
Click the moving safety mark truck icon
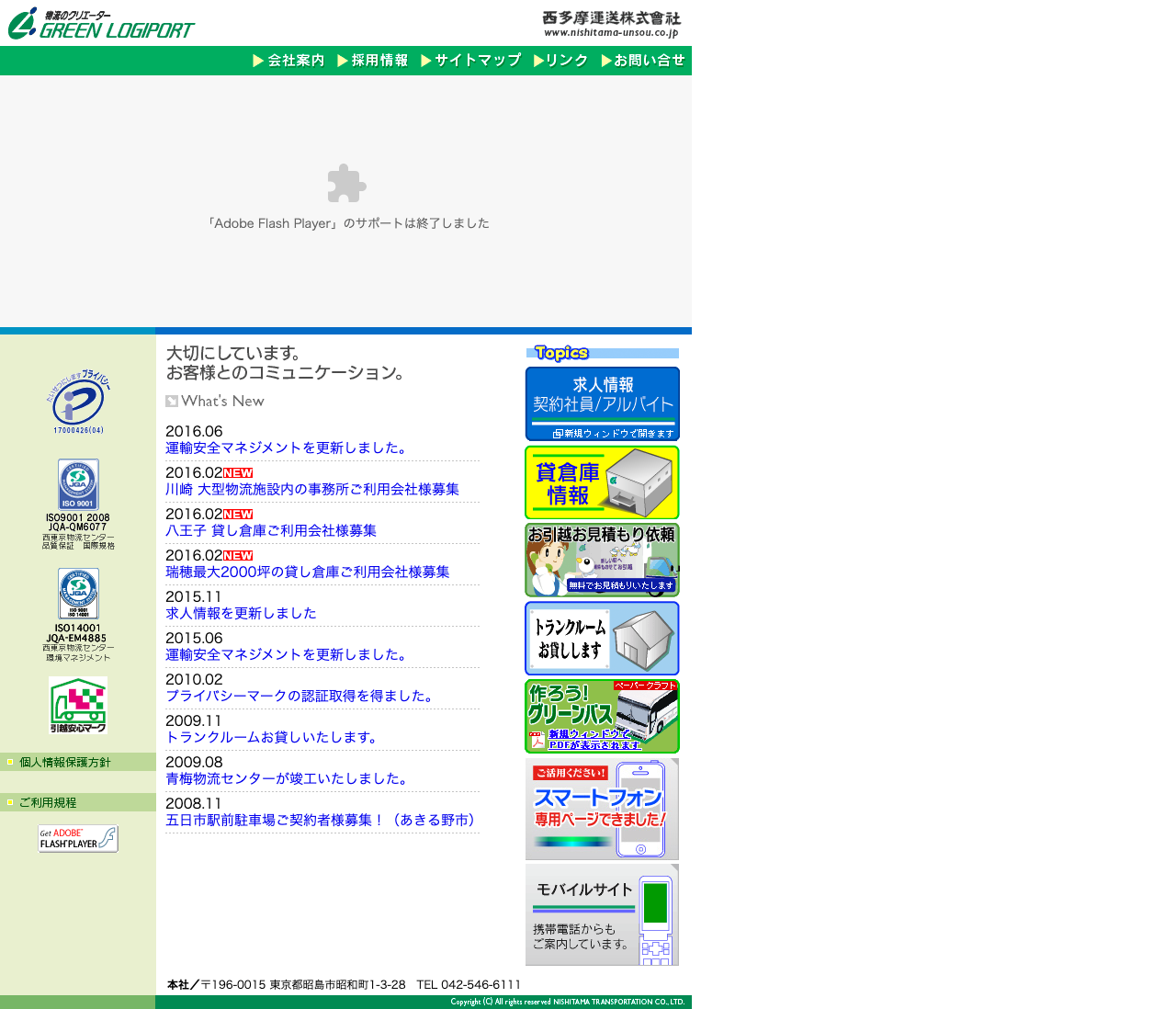(x=78, y=705)
